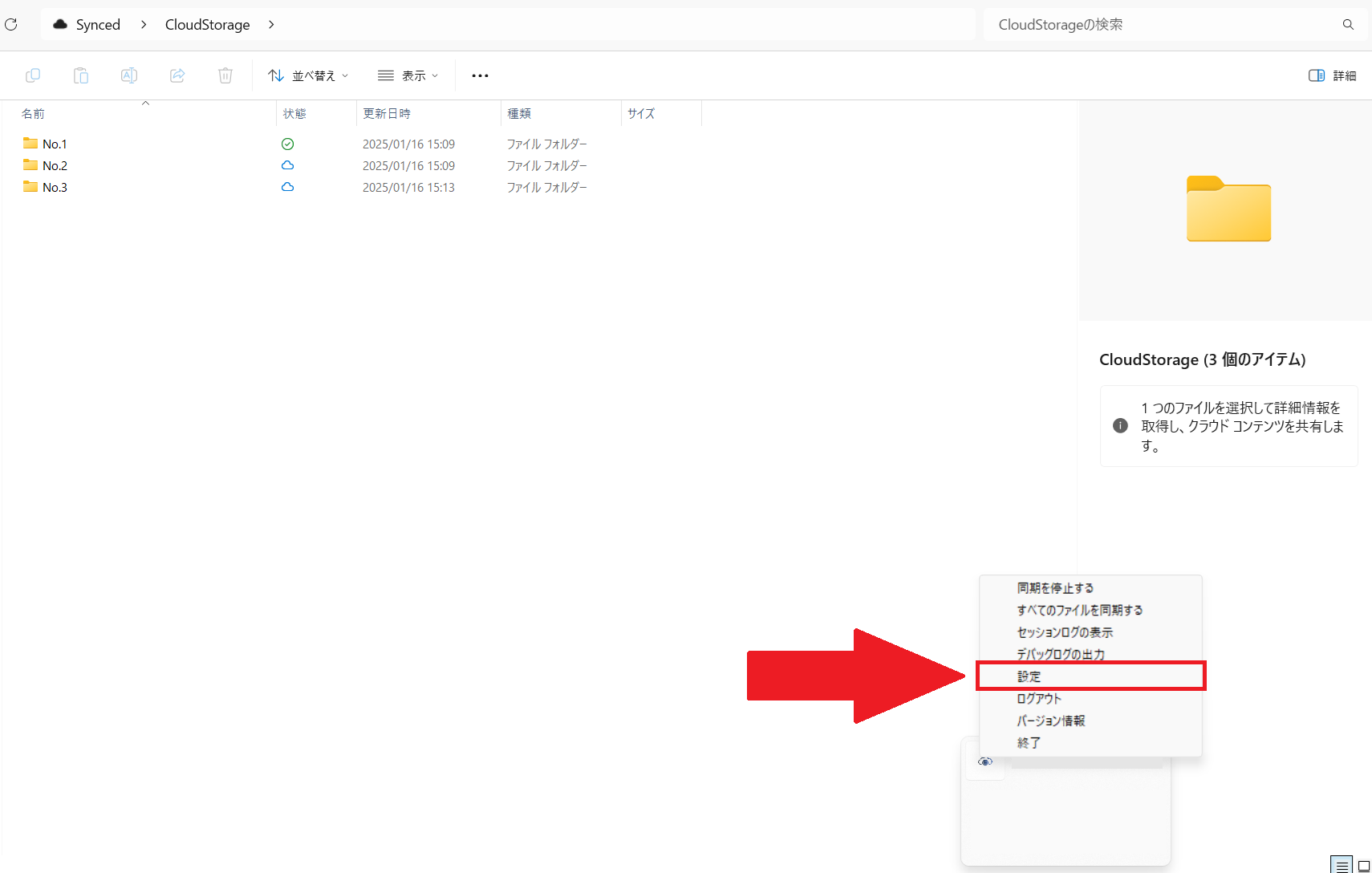Click CloudStorage in the address path

(x=207, y=25)
